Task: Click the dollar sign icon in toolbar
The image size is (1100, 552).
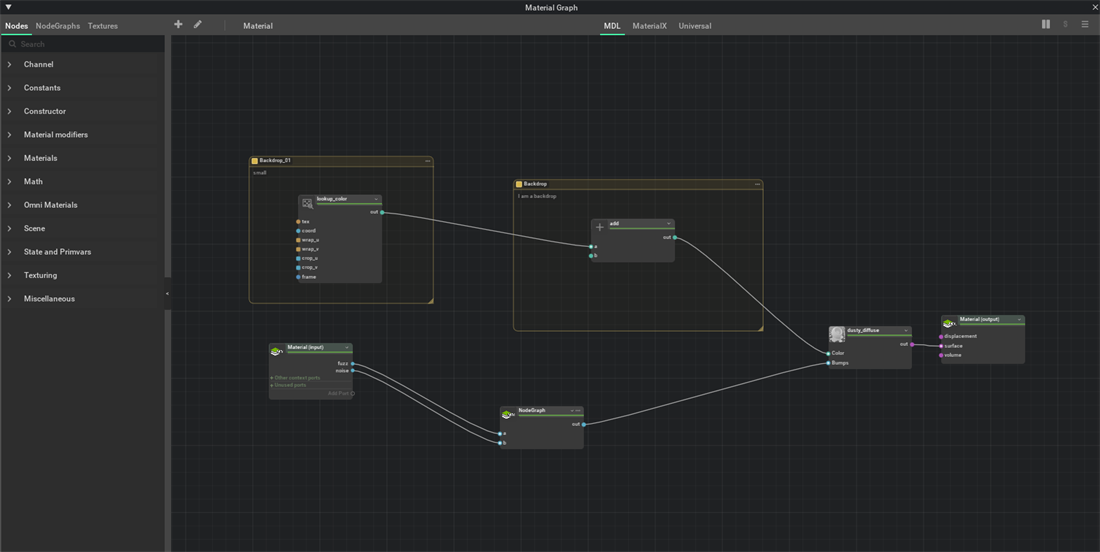Action: coord(1066,24)
